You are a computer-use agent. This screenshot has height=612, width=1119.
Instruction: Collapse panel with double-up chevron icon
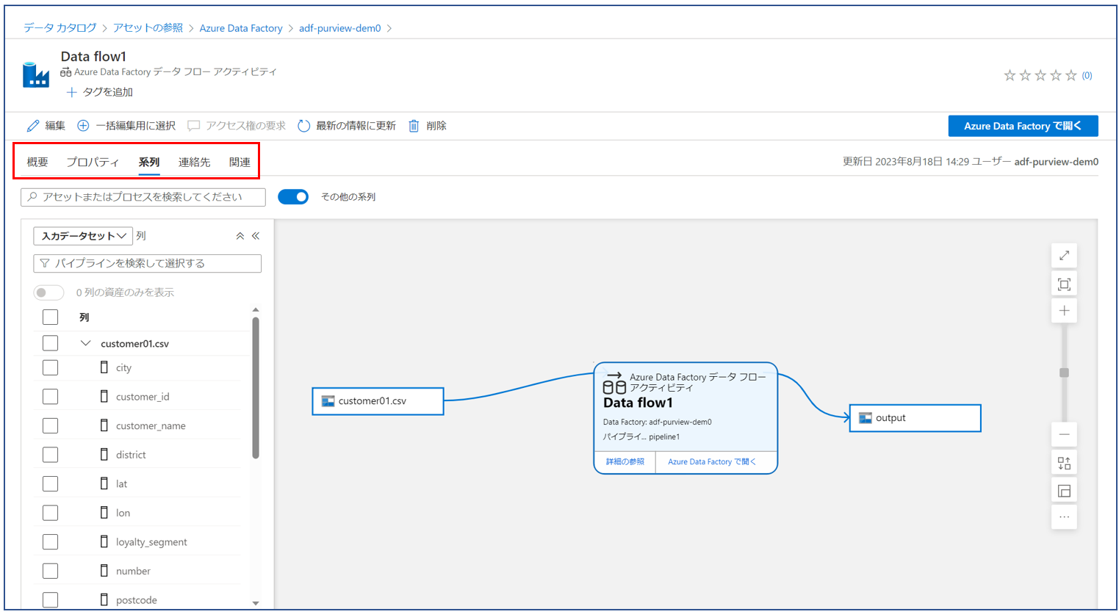click(240, 236)
